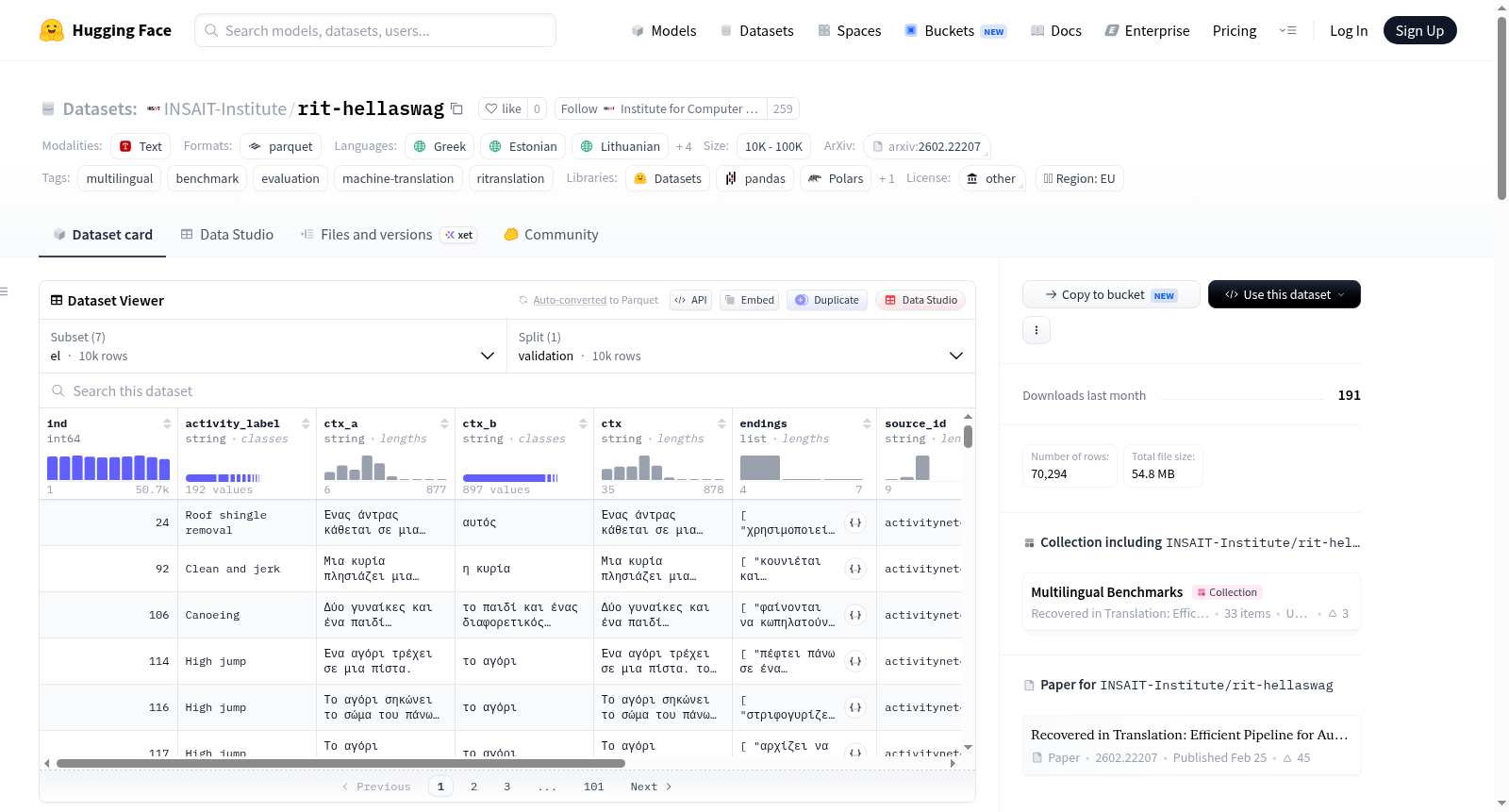The image size is (1509, 812).
Task: Open Spaces in the top navigation
Action: tap(849, 30)
